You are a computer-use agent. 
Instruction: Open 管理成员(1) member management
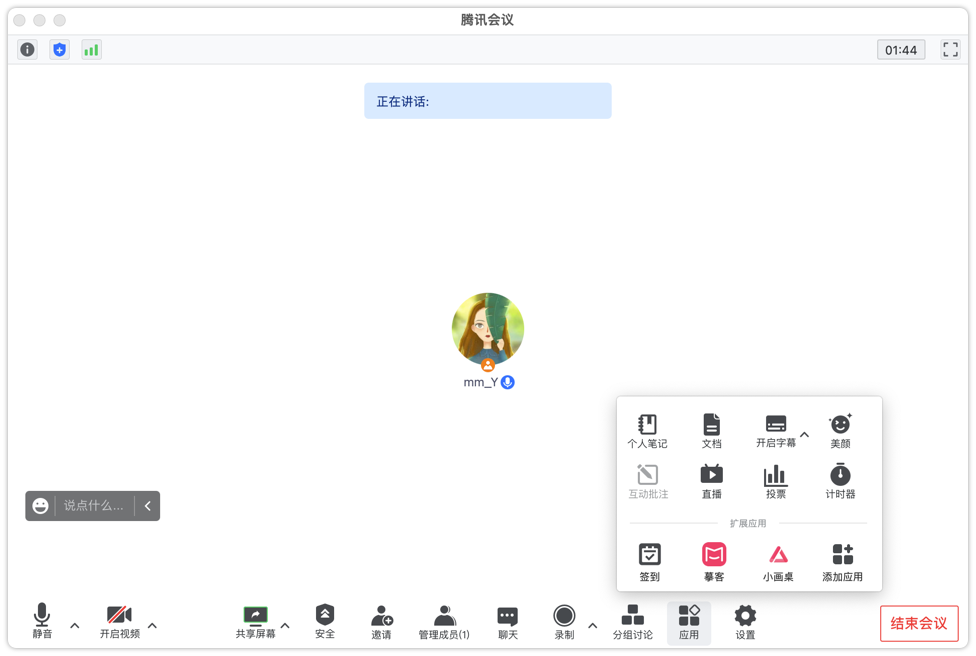(444, 622)
